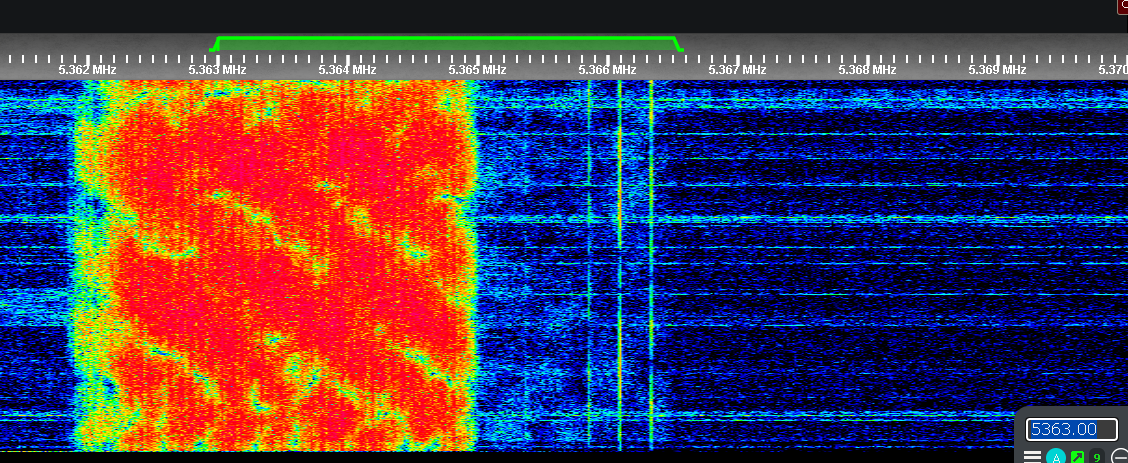This screenshot has width=1128, height=463.
Task: Click the 5.367 MHz label on frequency scale
Action: [737, 70]
